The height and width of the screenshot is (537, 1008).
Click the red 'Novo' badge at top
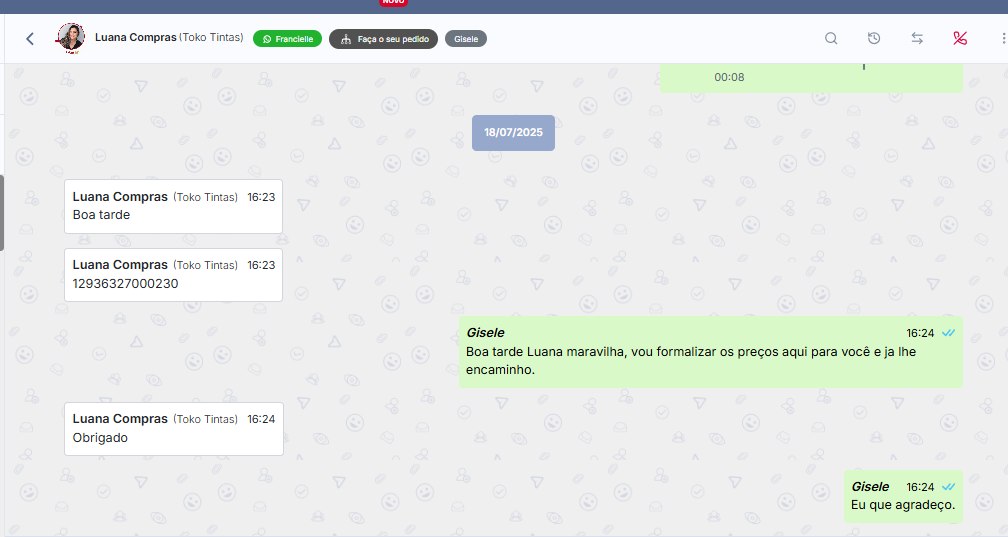click(x=394, y=3)
